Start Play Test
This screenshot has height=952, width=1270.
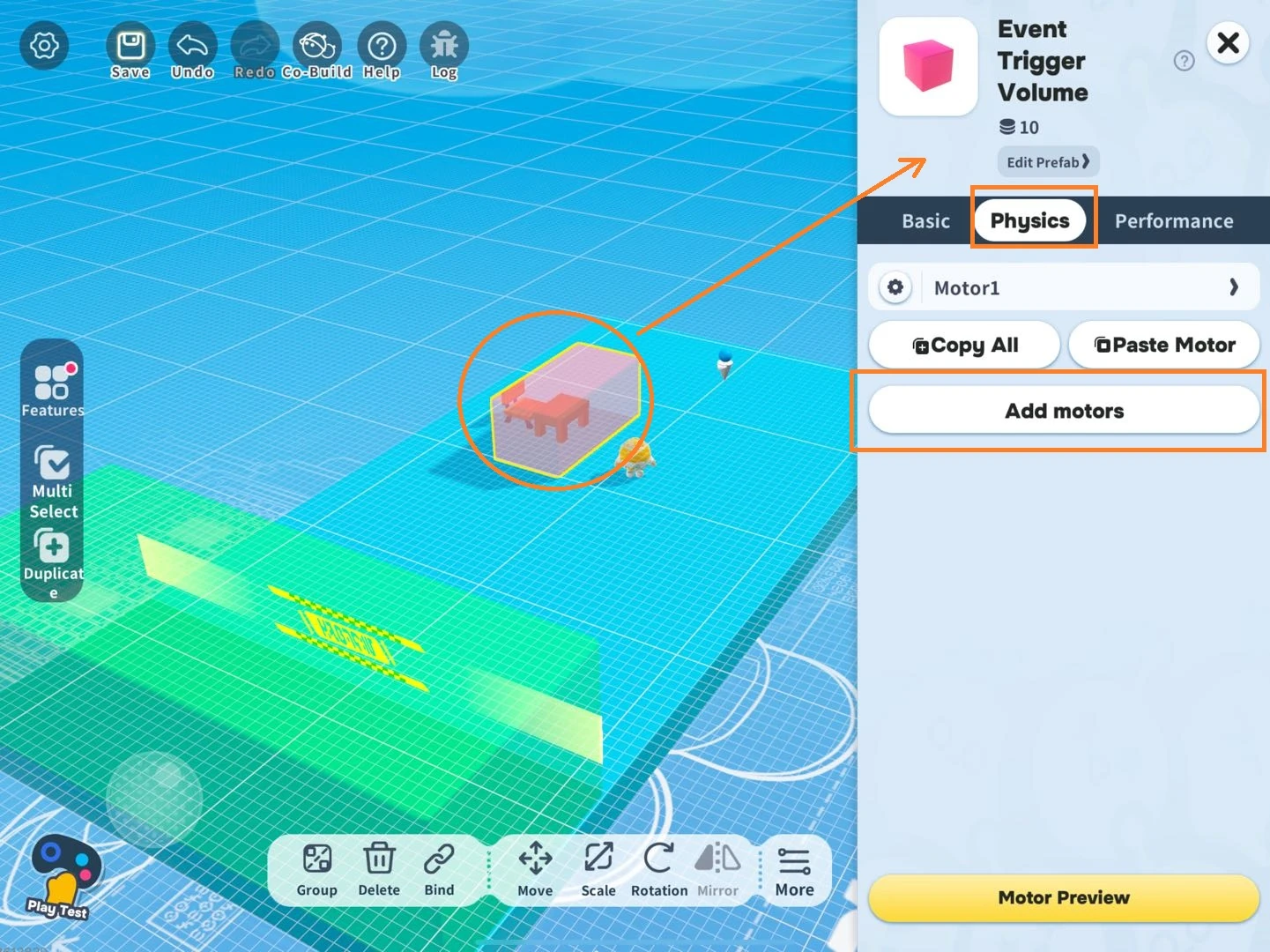(x=62, y=877)
